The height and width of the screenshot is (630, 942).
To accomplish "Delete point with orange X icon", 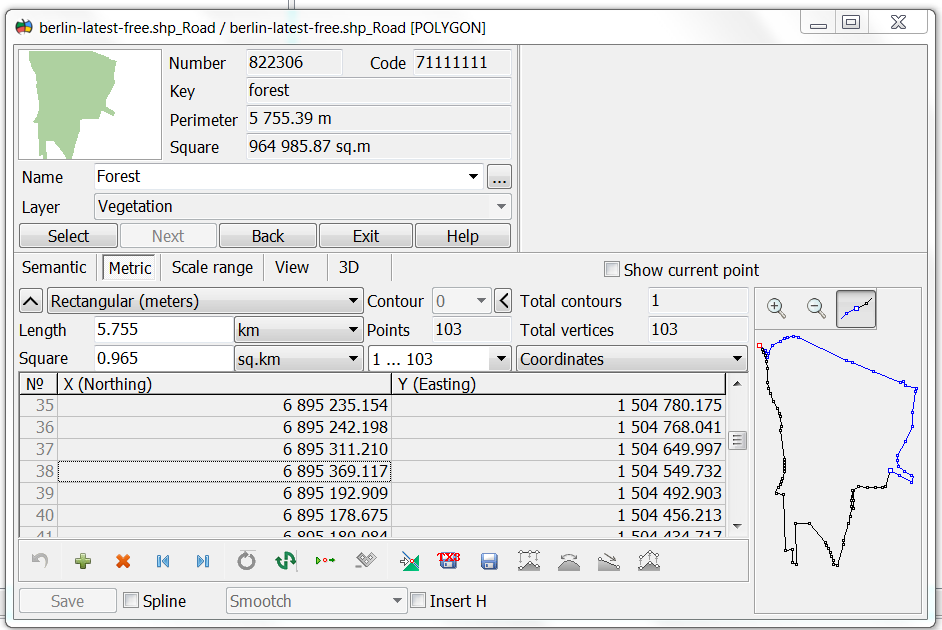I will (x=123, y=561).
